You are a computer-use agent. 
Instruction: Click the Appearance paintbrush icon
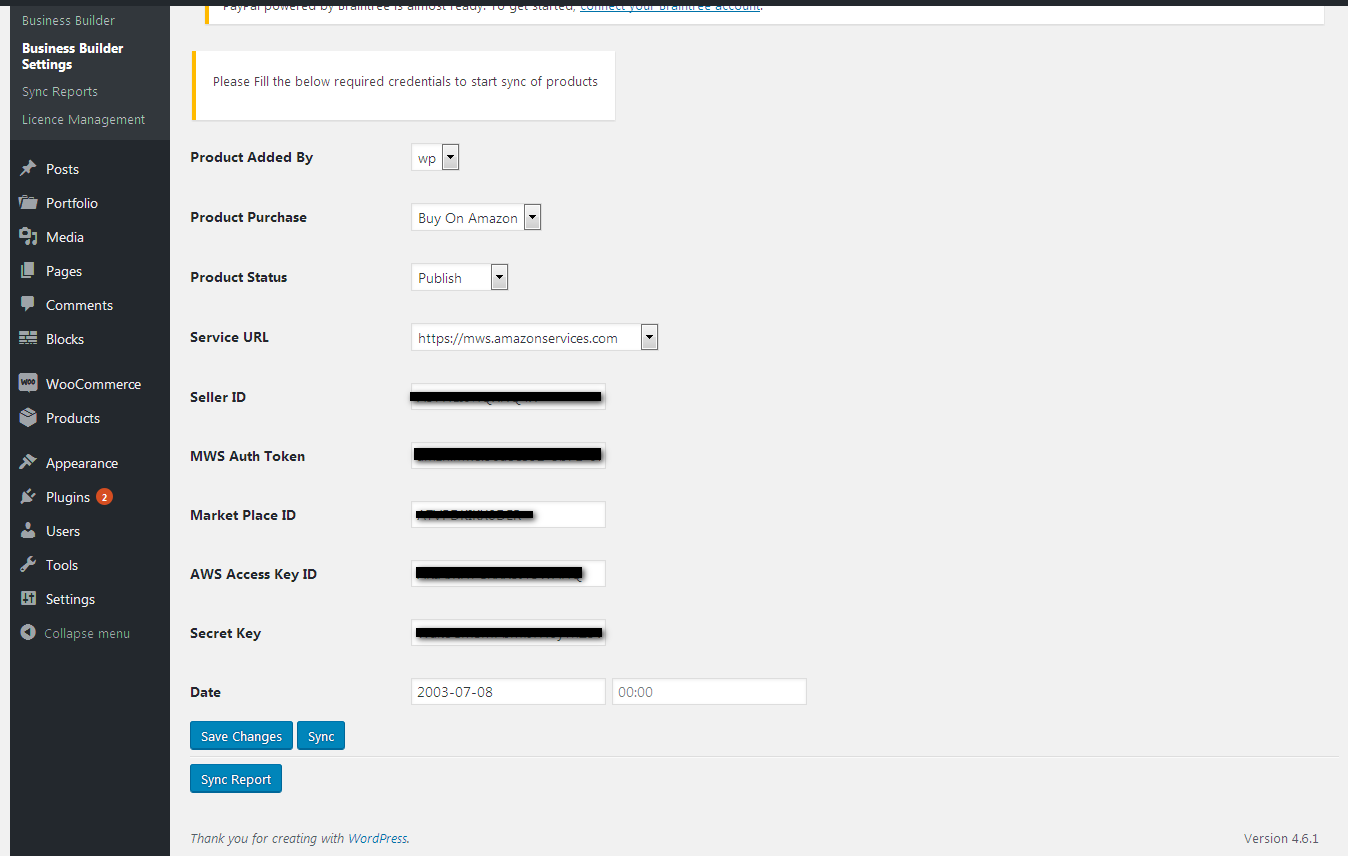(x=28, y=463)
